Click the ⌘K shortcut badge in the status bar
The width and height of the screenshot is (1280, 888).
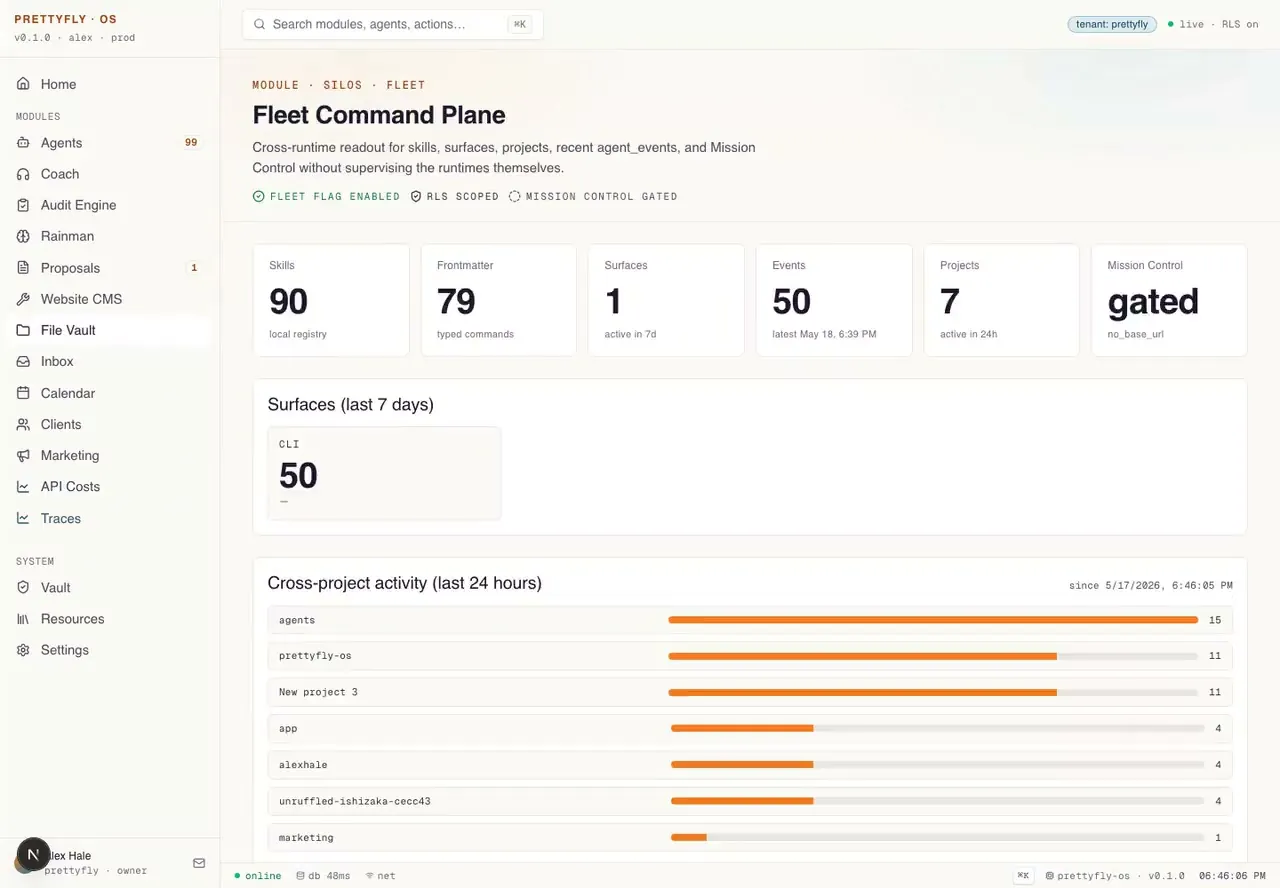click(x=1023, y=876)
